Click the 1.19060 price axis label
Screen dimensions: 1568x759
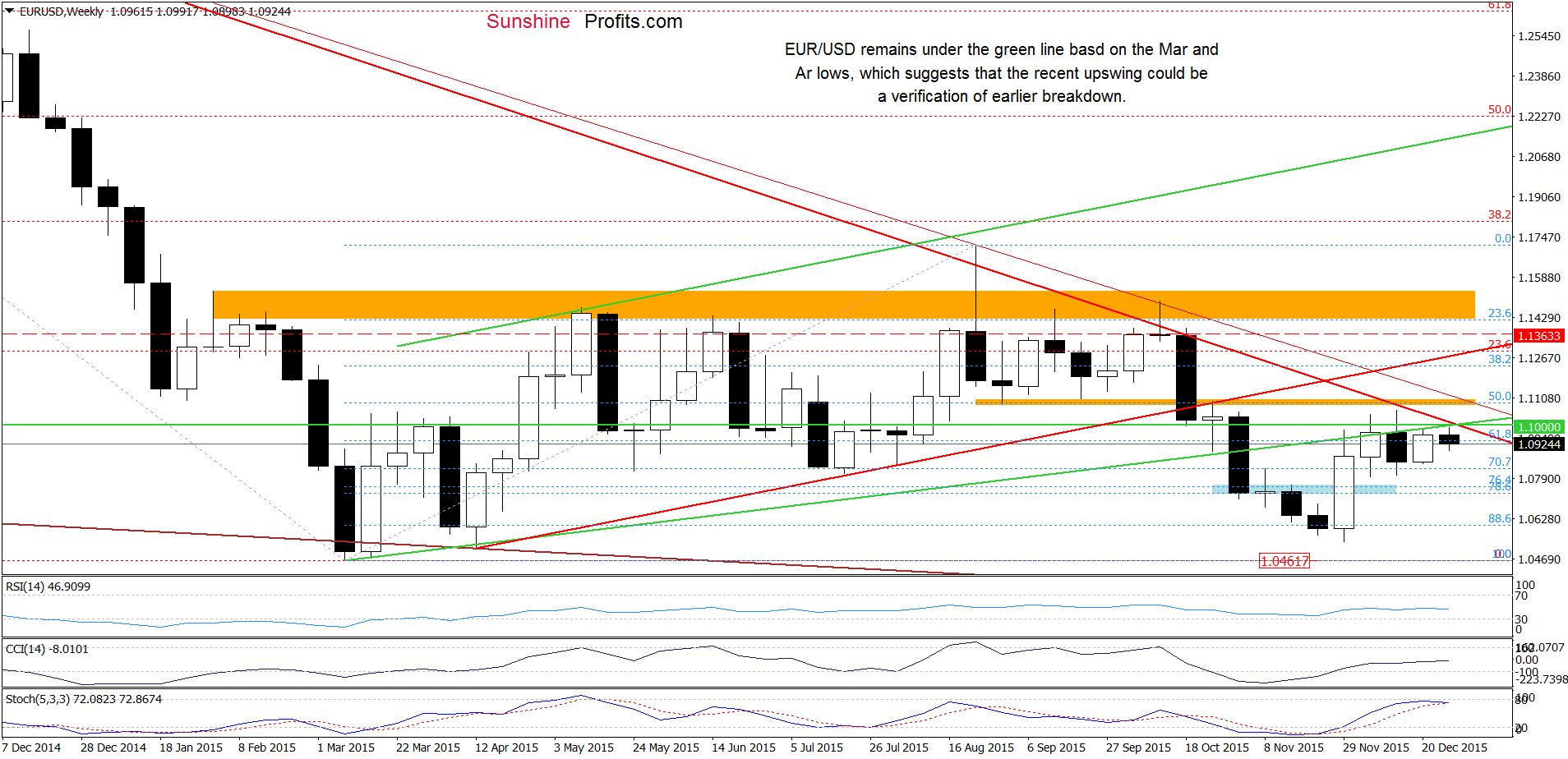(1539, 197)
